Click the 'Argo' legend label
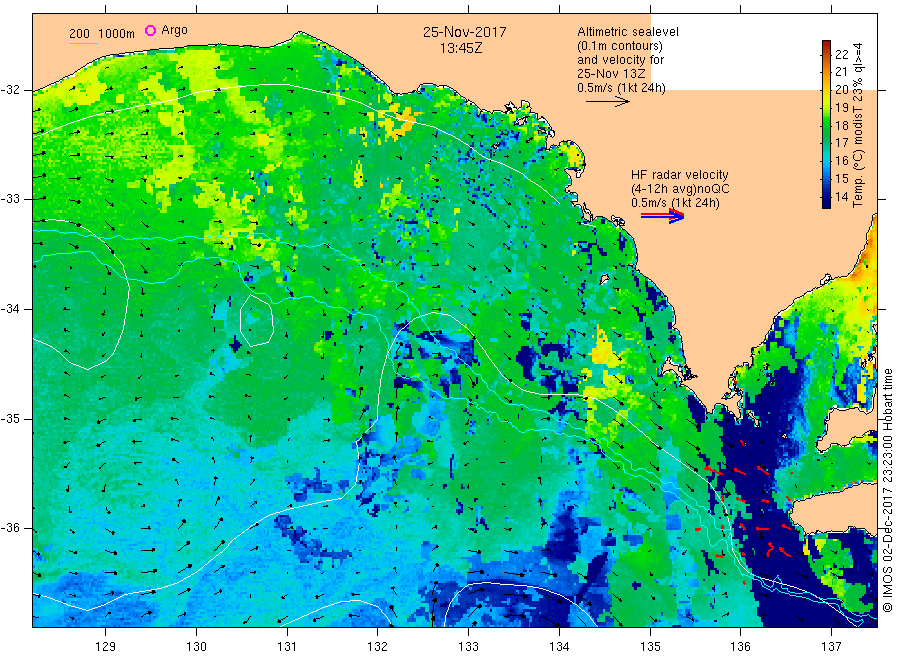900x660 pixels. (x=174, y=30)
